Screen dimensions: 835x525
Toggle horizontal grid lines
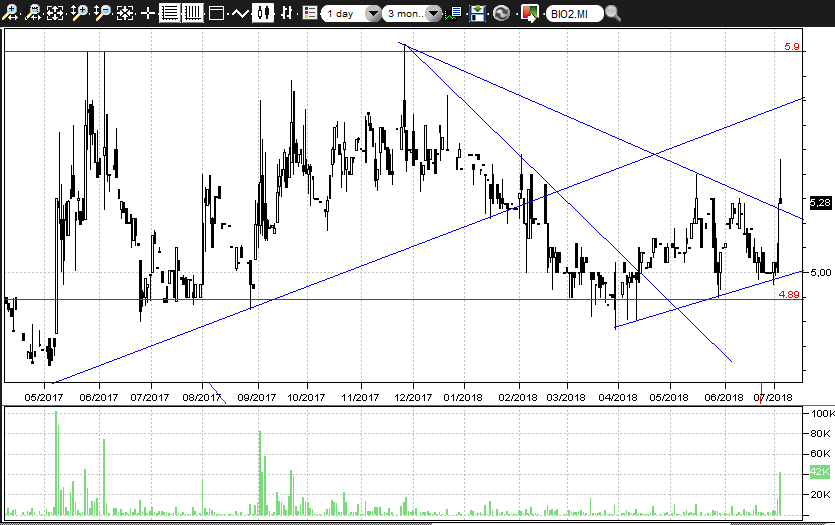click(x=169, y=13)
